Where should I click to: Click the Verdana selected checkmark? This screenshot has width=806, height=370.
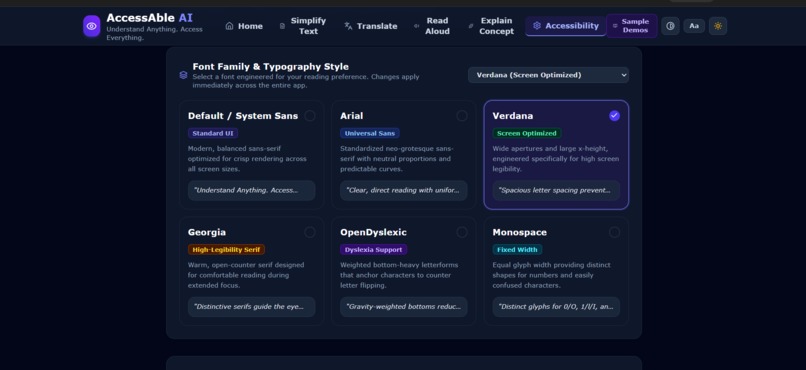614,116
